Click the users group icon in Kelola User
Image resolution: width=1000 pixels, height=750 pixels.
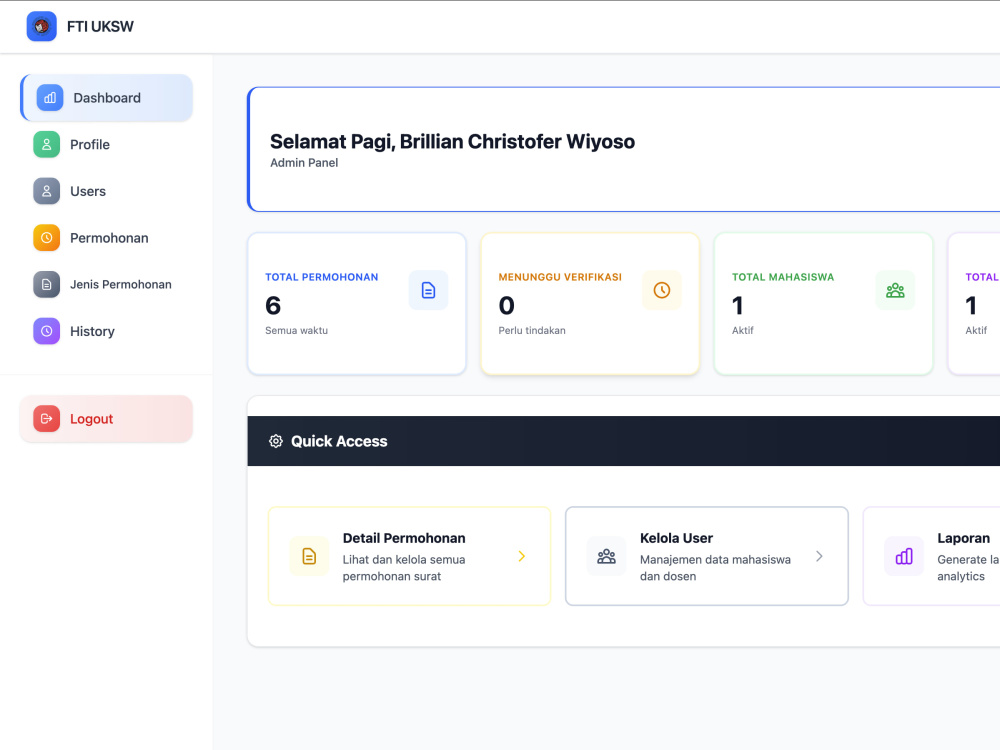607,556
